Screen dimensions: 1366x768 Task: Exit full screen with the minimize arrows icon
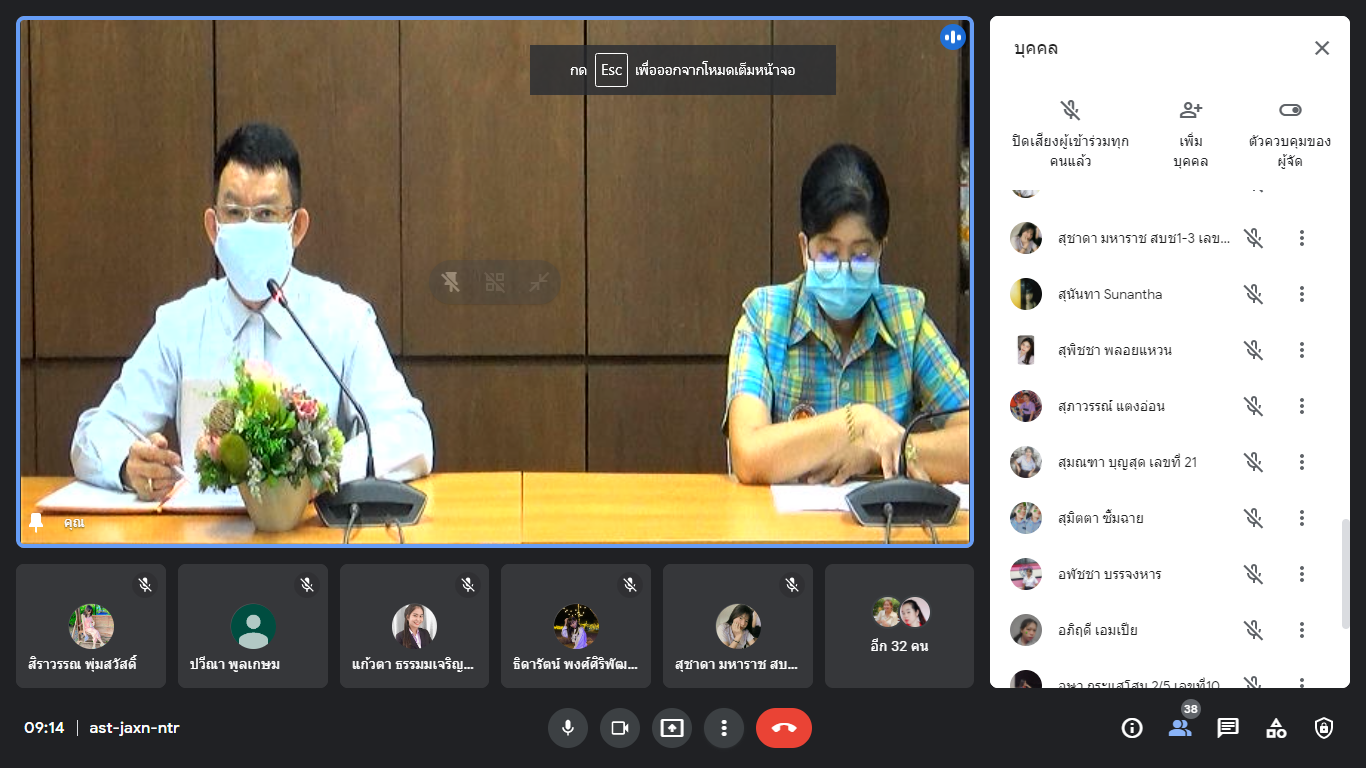click(x=539, y=282)
